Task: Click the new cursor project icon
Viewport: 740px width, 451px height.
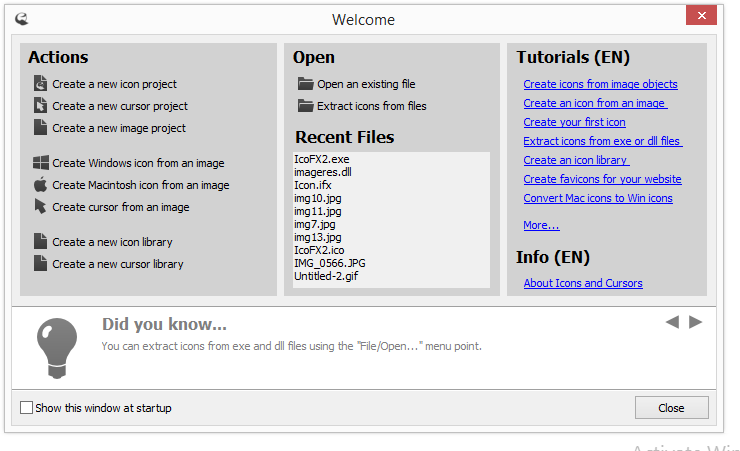Action: pyautogui.click(x=40, y=106)
